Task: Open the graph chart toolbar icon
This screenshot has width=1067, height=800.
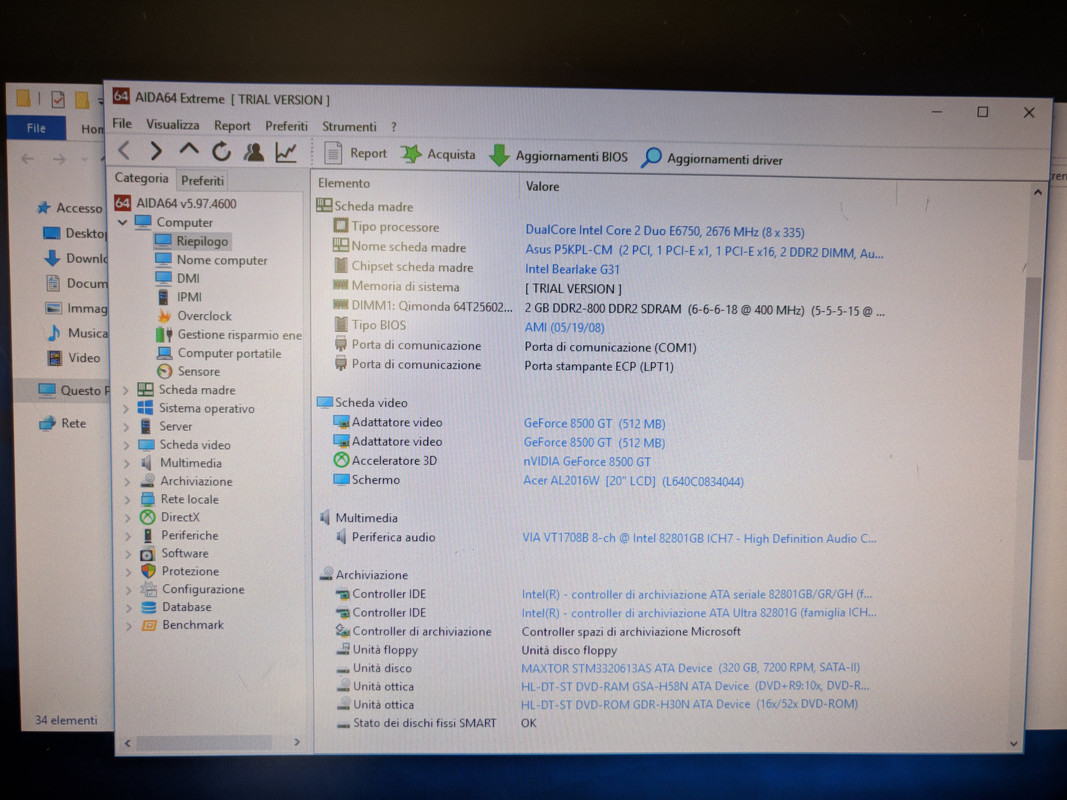Action: pyautogui.click(x=286, y=152)
